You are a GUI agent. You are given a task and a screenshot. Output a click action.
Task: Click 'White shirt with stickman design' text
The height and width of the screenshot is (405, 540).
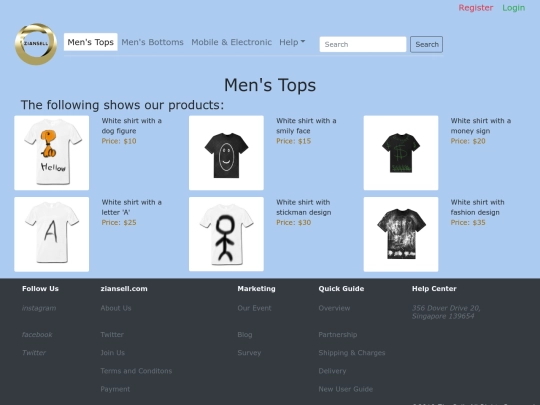(303, 207)
